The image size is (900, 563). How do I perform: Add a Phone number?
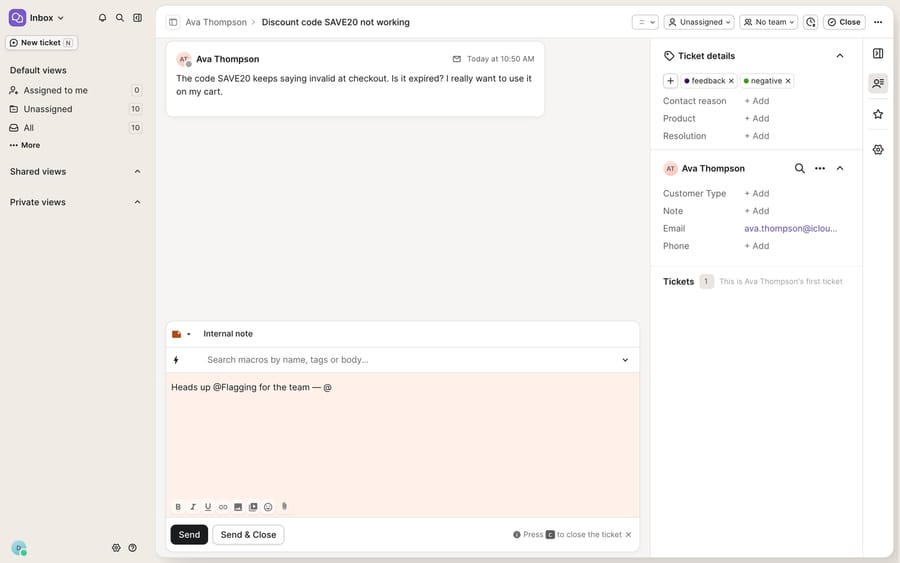[757, 246]
